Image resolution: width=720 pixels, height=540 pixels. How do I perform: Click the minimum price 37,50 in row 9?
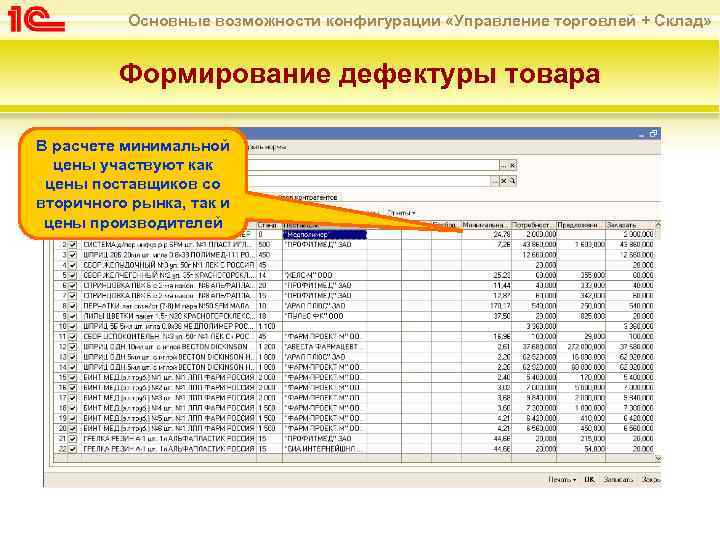pyautogui.click(x=502, y=316)
